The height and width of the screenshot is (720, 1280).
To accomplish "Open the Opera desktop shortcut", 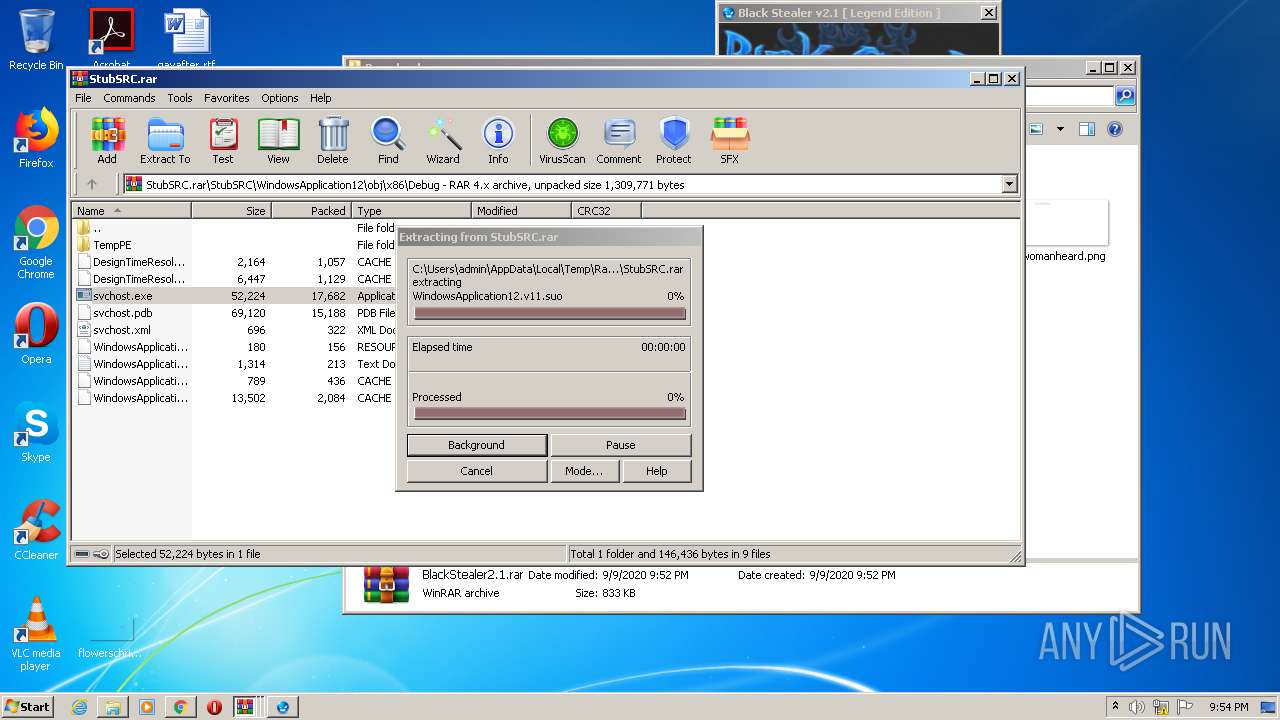I will click(36, 334).
